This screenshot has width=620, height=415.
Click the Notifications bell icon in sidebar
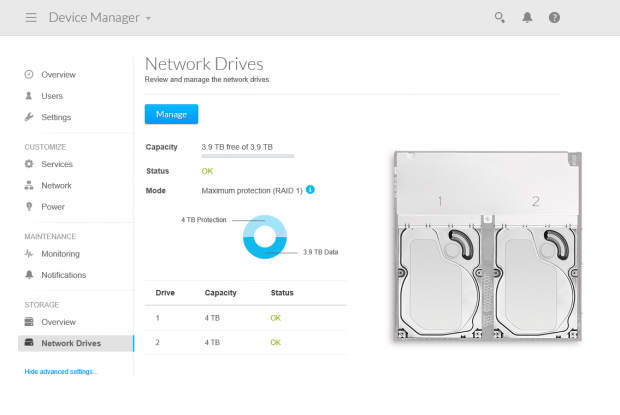29,275
